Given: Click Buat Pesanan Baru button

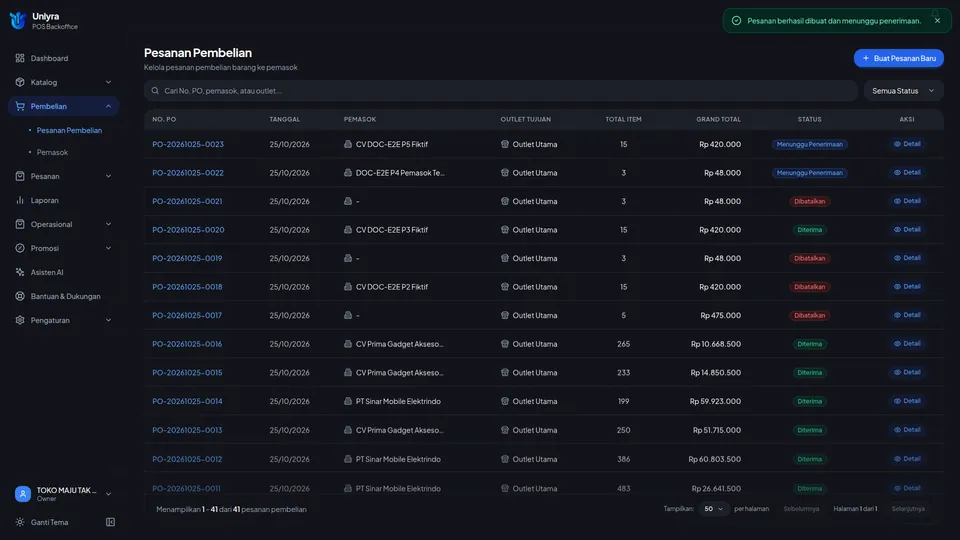Looking at the screenshot, I should [899, 58].
